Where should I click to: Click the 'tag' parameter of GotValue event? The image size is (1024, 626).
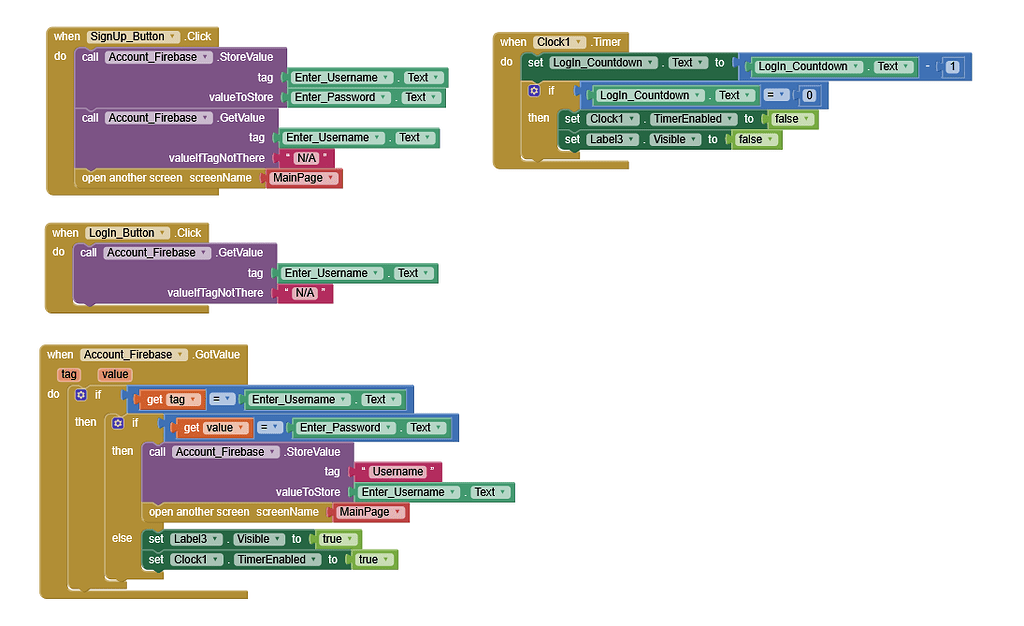tap(69, 374)
